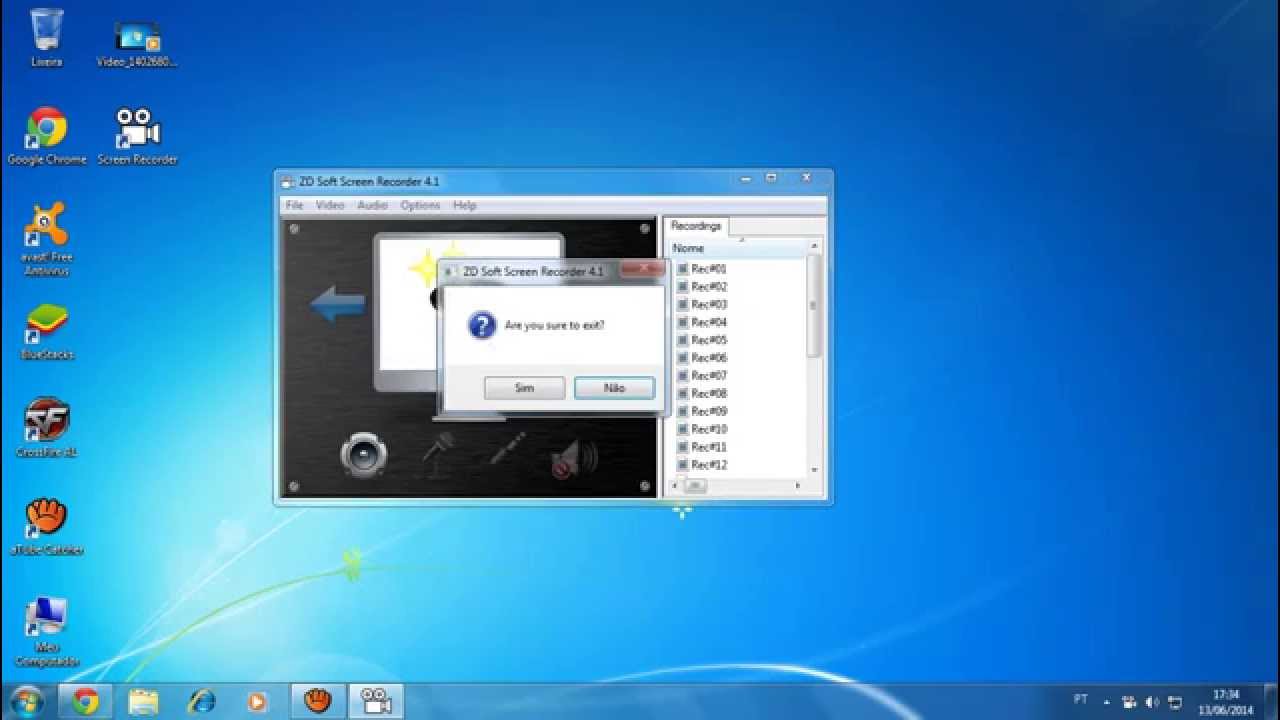Click the PT language indicator
The width and height of the screenshot is (1280, 720).
1080,701
